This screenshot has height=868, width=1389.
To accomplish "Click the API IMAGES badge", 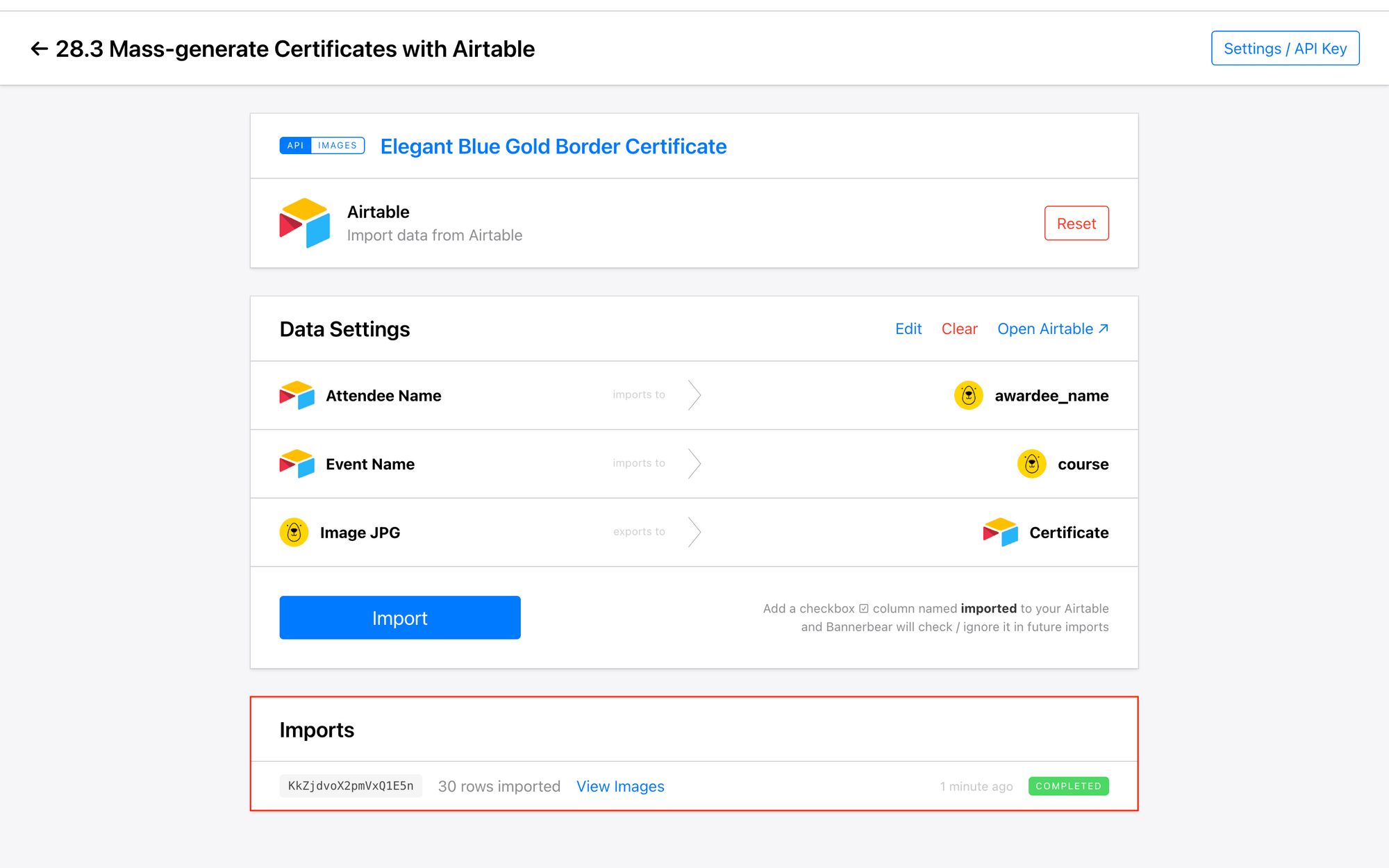I will [322, 145].
